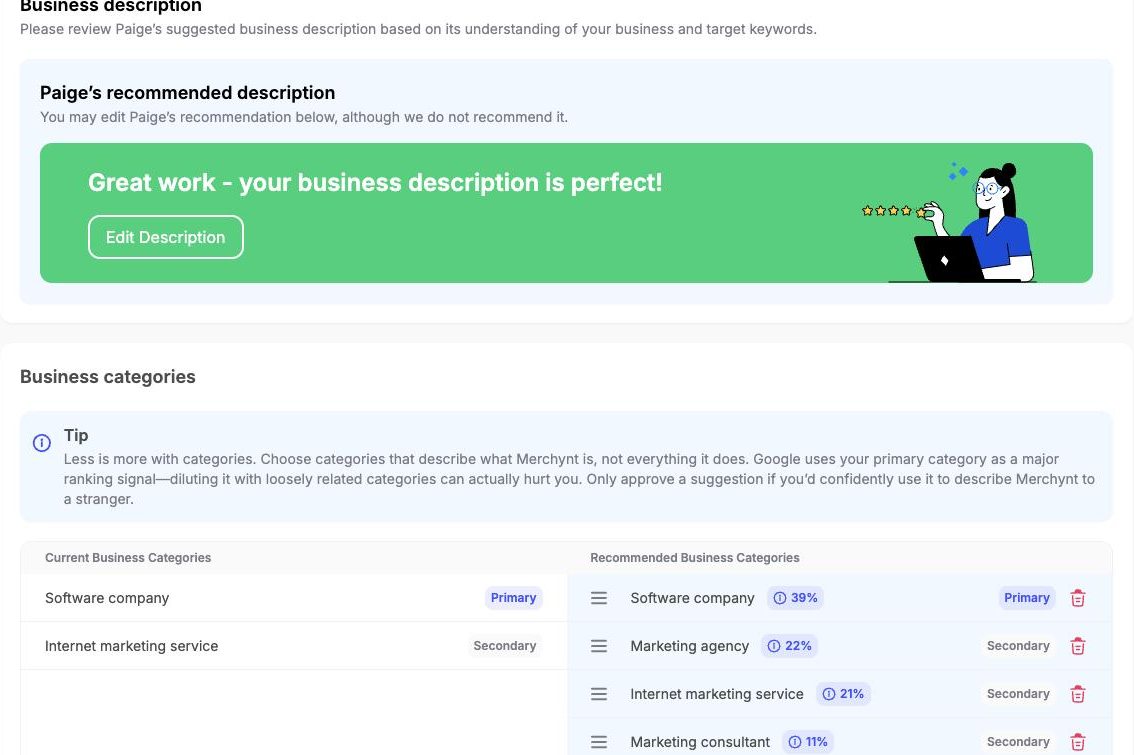Click the 'Business categories' section heading

click(x=108, y=377)
